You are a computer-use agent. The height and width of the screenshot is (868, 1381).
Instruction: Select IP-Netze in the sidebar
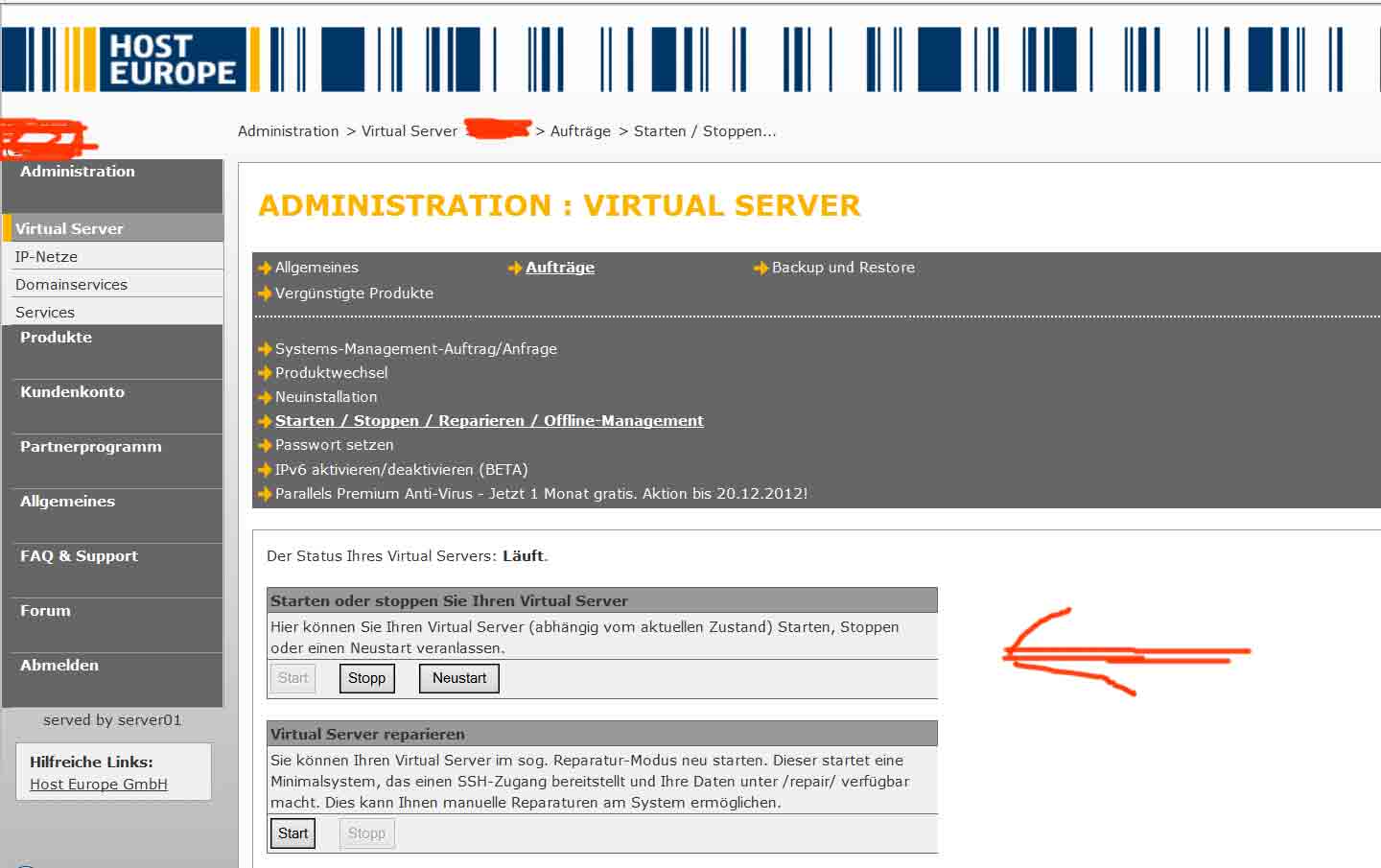tap(112, 256)
